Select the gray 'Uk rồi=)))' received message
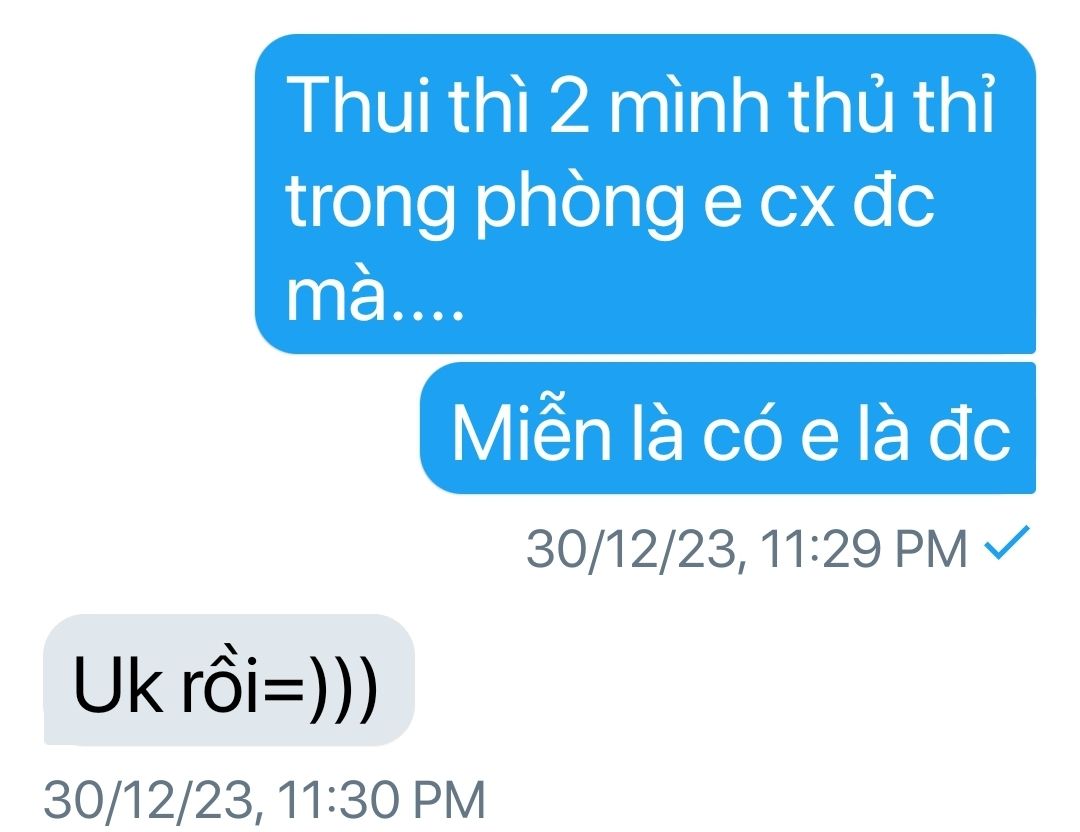 229,680
